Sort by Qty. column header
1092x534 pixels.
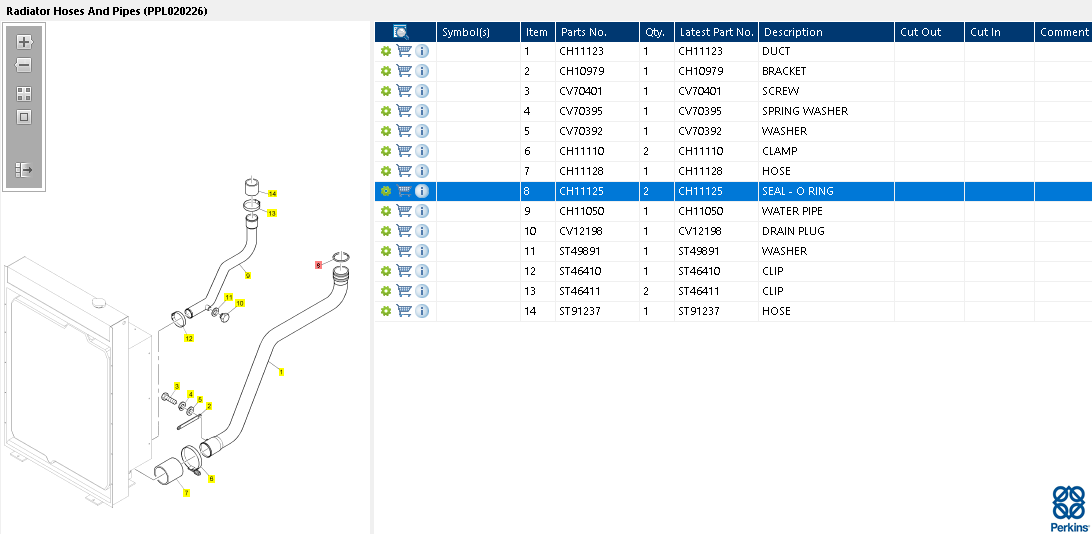tap(657, 32)
